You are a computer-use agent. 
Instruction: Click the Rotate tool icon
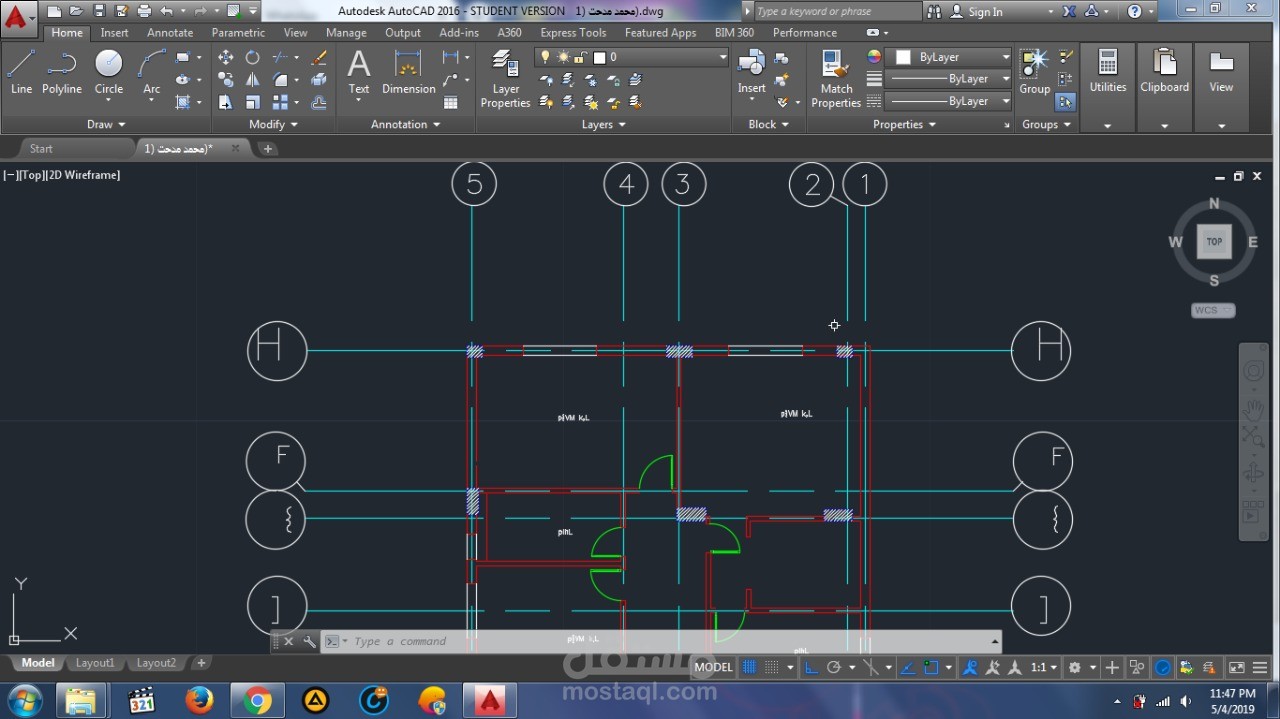253,58
